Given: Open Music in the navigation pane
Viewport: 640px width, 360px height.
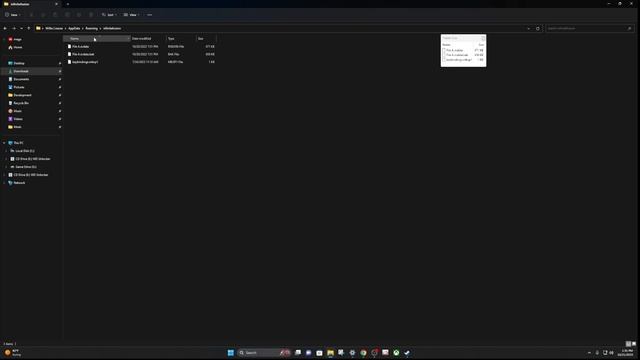Looking at the screenshot, I should (x=18, y=111).
